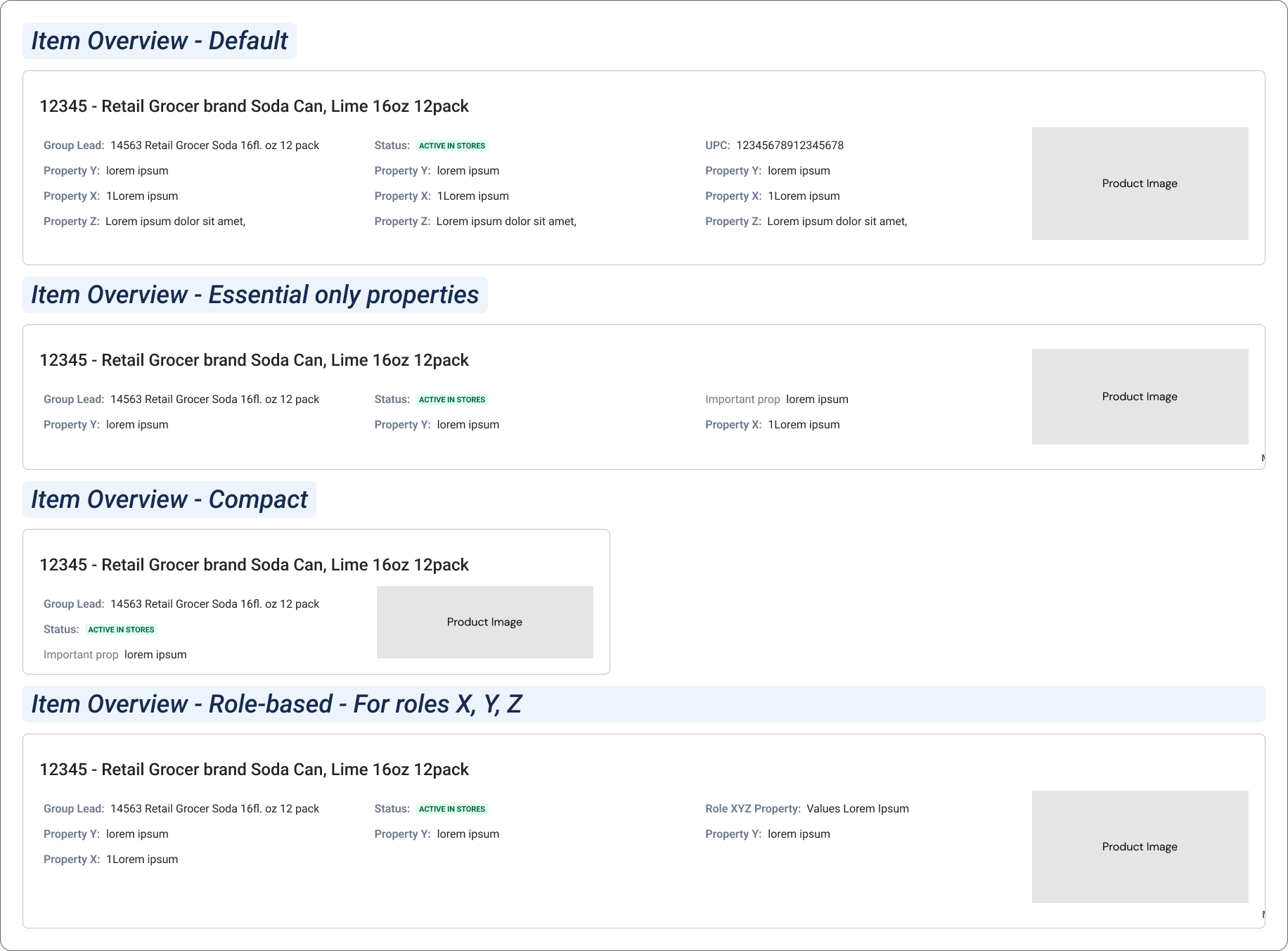
Task: Click the UPC value 12345678912345678
Action: click(x=790, y=146)
